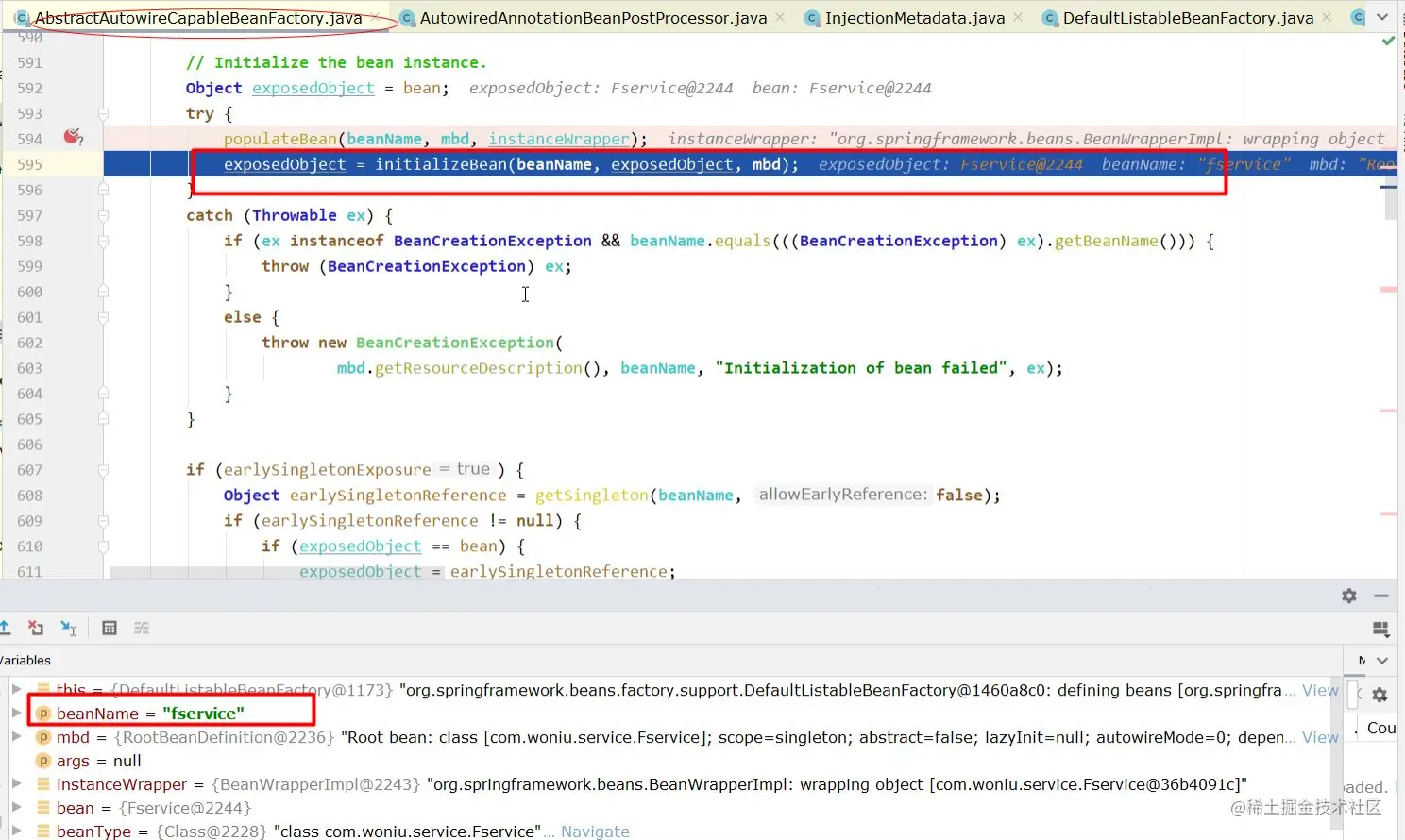Image resolution: width=1405 pixels, height=840 pixels.
Task: Click the instanceWrapper link on line 594
Action: 559,139
